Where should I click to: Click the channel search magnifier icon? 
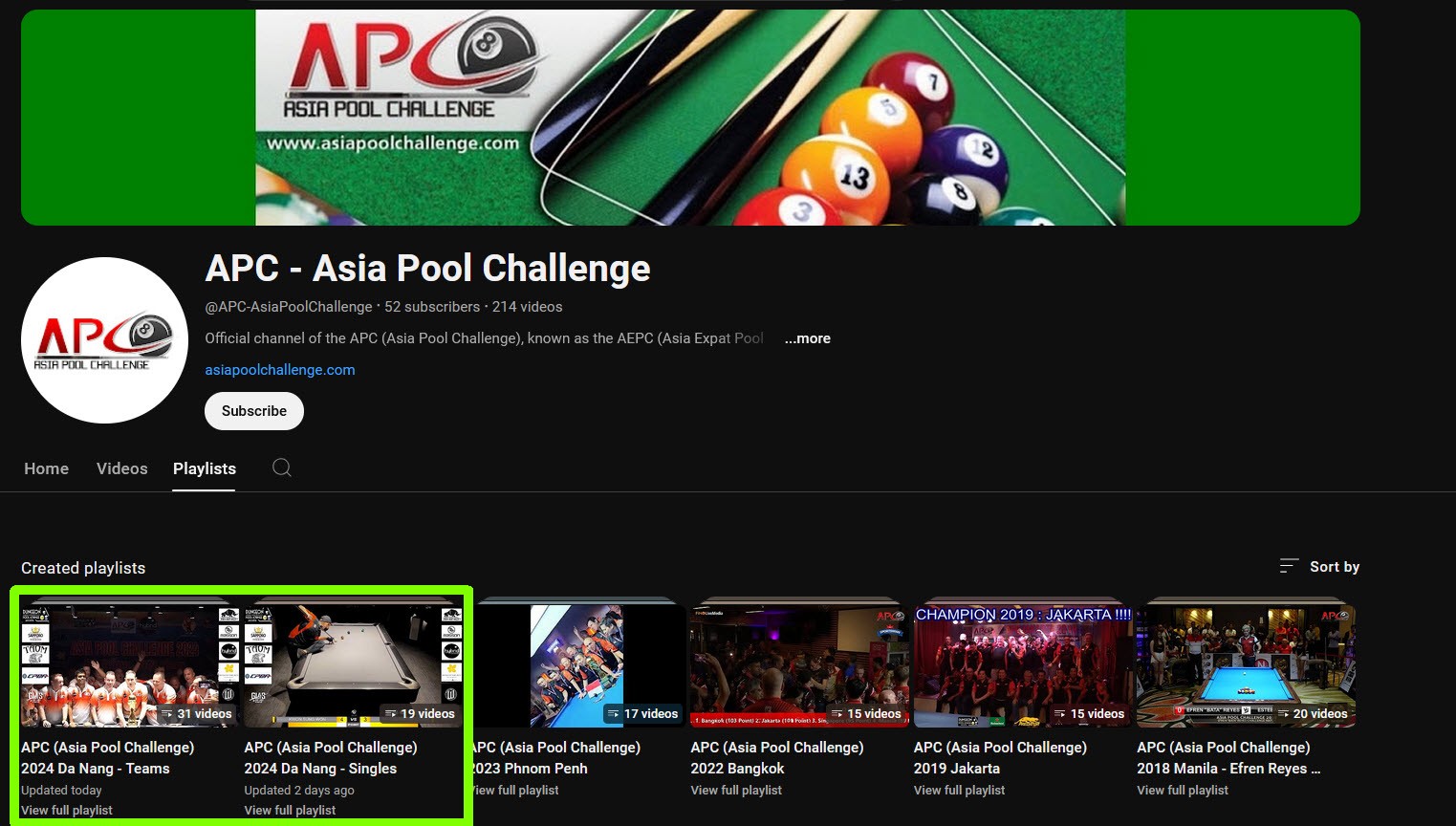[281, 467]
